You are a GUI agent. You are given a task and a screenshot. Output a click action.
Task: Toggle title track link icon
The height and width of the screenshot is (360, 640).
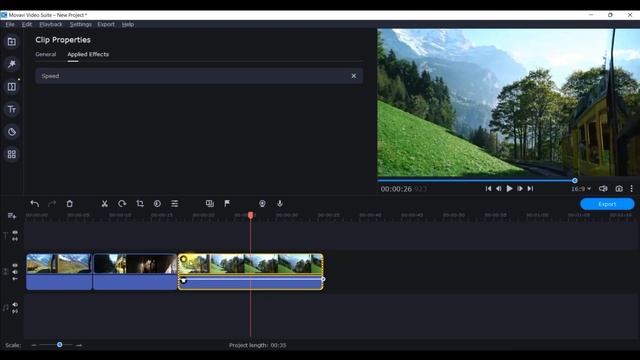[15, 239]
